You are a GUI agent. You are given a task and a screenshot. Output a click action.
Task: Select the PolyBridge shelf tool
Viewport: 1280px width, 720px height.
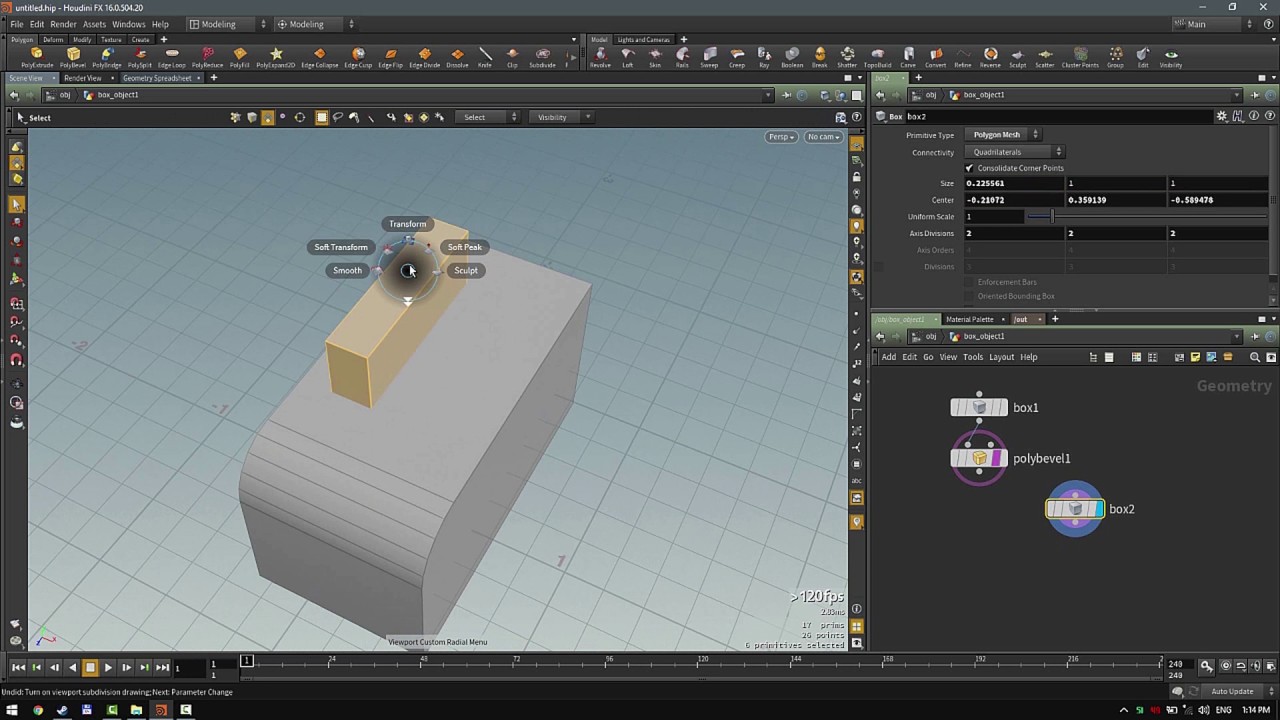pyautogui.click(x=106, y=57)
